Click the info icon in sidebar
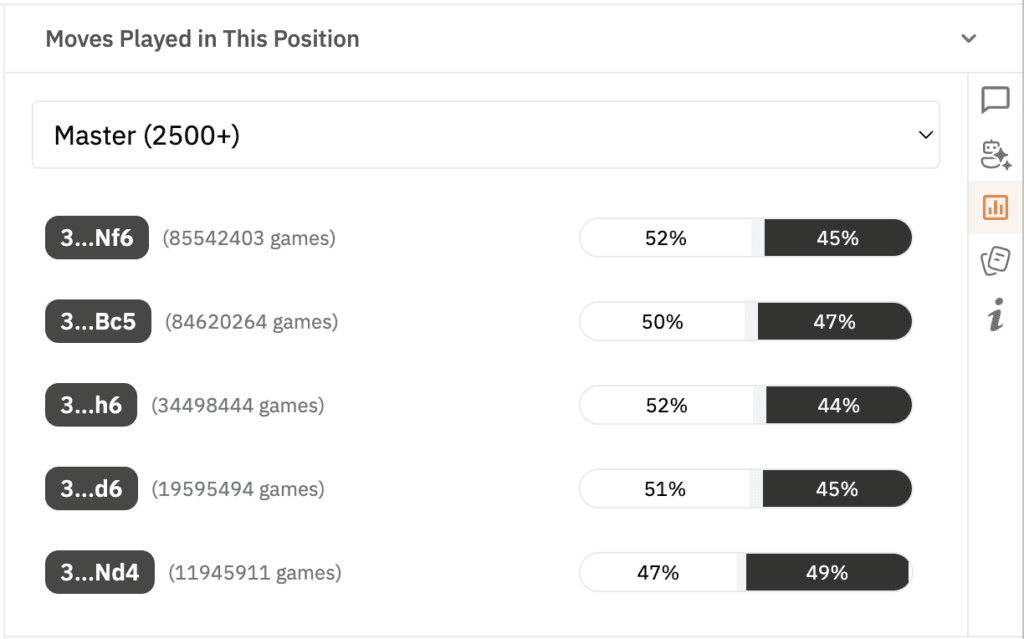Screen dimensions: 1024x639 [x=995, y=315]
